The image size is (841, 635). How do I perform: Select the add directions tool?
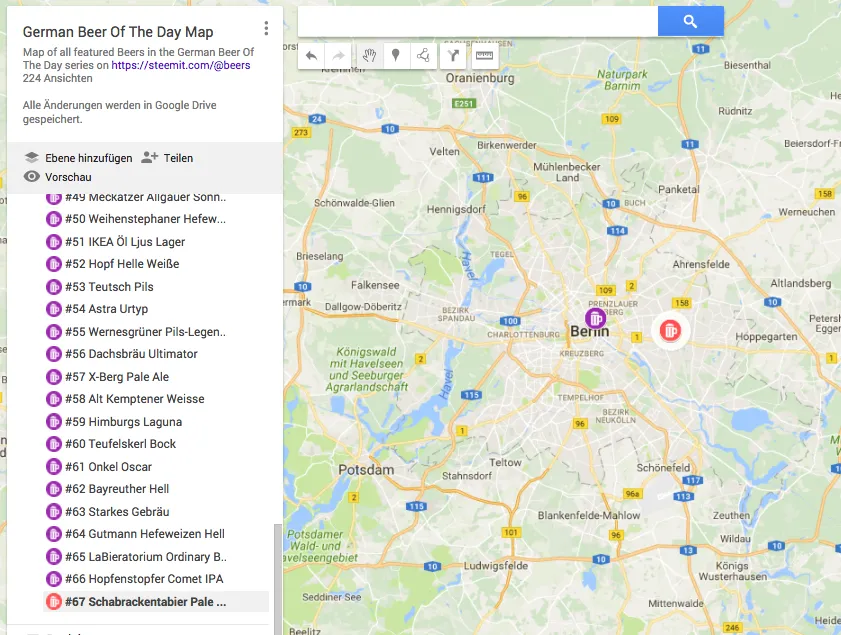coord(453,55)
